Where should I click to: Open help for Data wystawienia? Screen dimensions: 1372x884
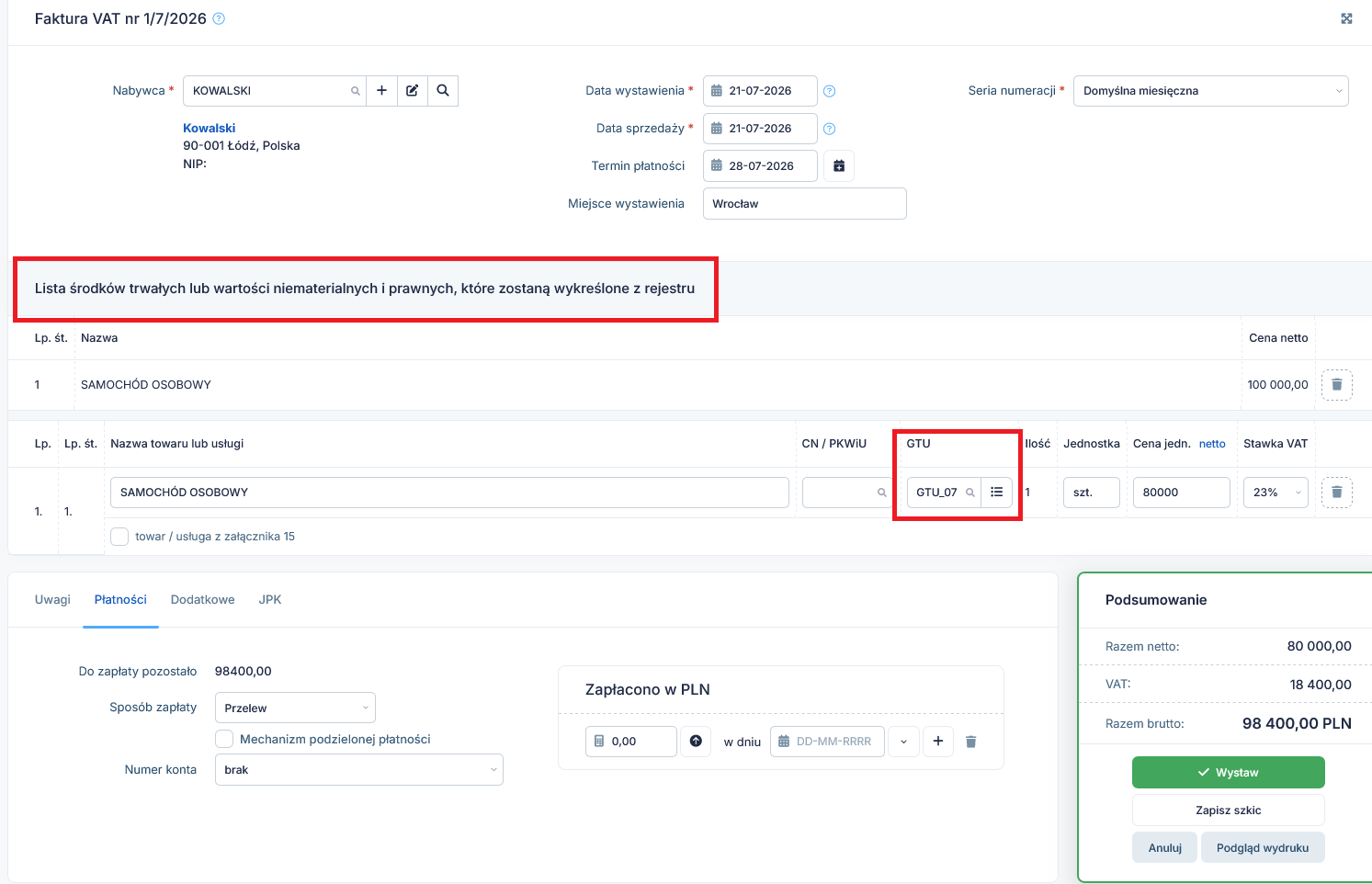tap(829, 91)
